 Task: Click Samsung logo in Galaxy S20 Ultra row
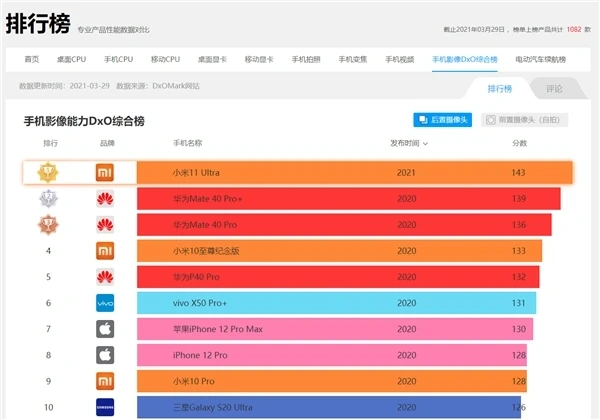[105, 407]
